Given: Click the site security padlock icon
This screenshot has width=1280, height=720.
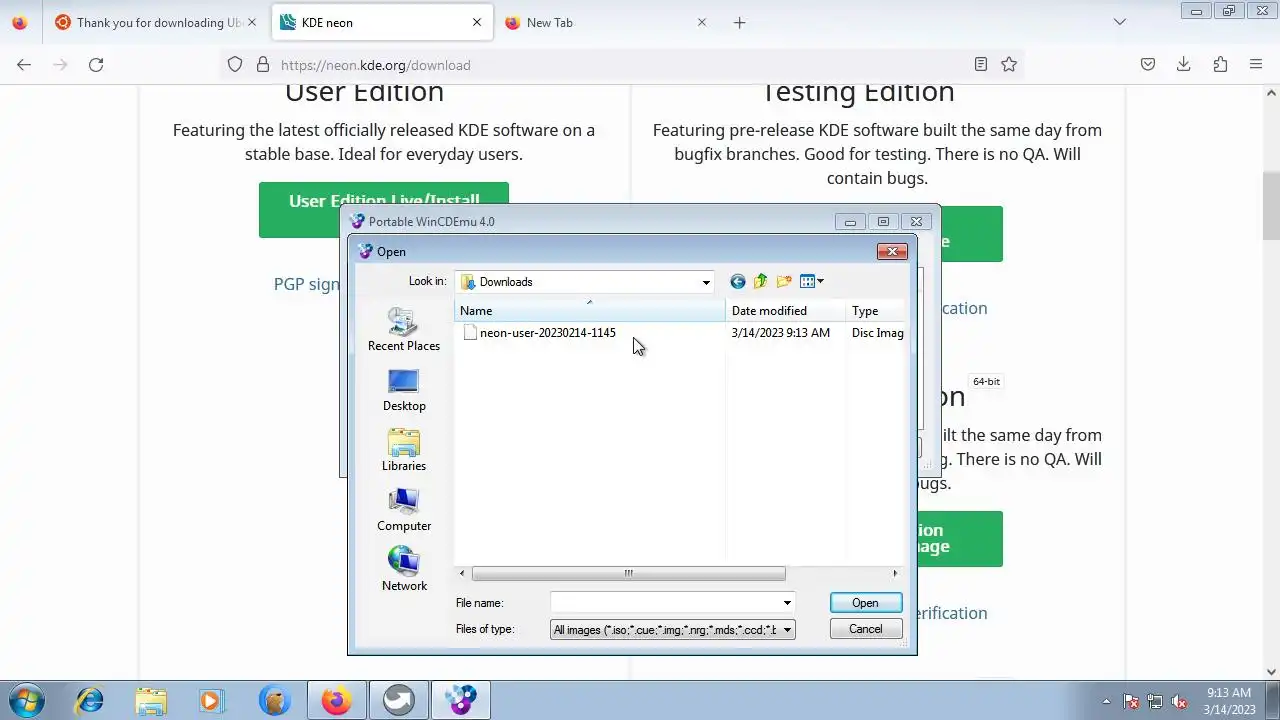Looking at the screenshot, I should (263, 65).
